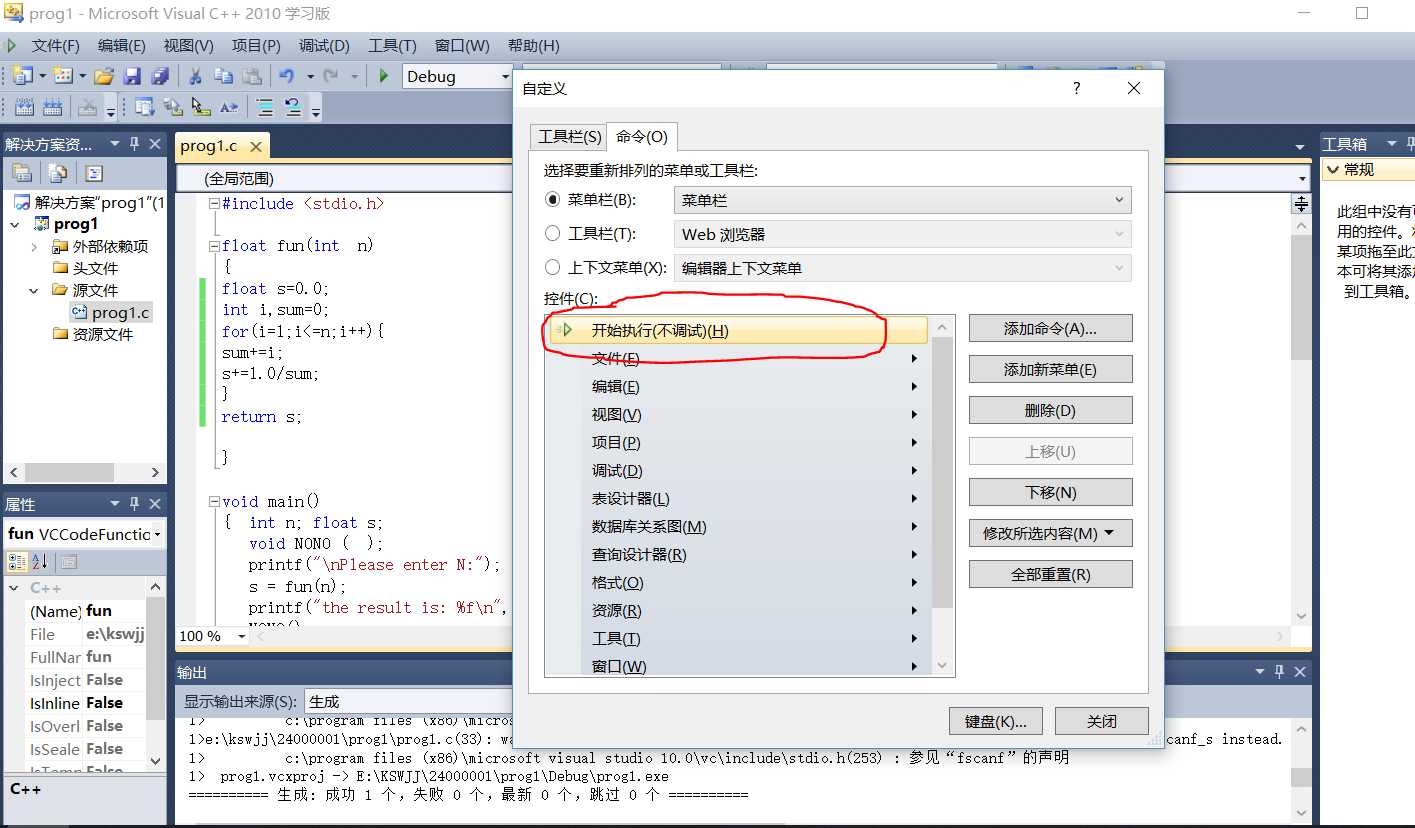Expand the 外部依赖项 tree node
The image size is (1415, 828).
[x=35, y=246]
